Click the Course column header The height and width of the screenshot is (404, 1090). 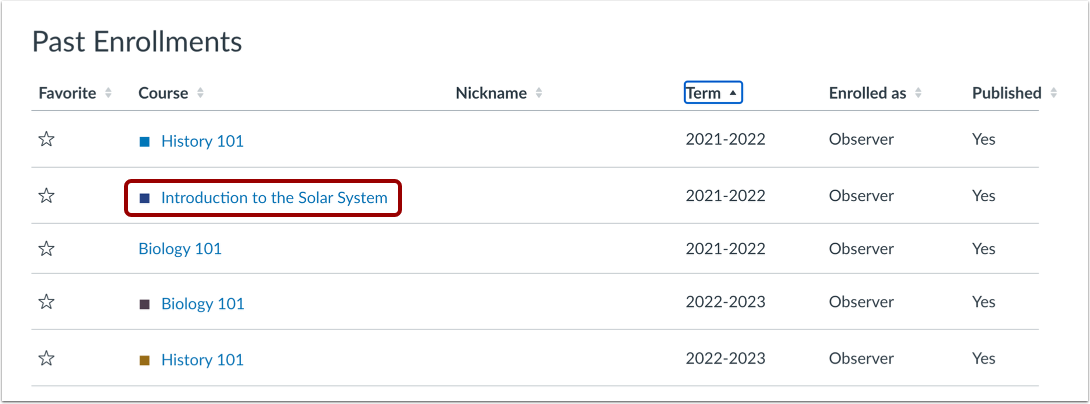(163, 93)
